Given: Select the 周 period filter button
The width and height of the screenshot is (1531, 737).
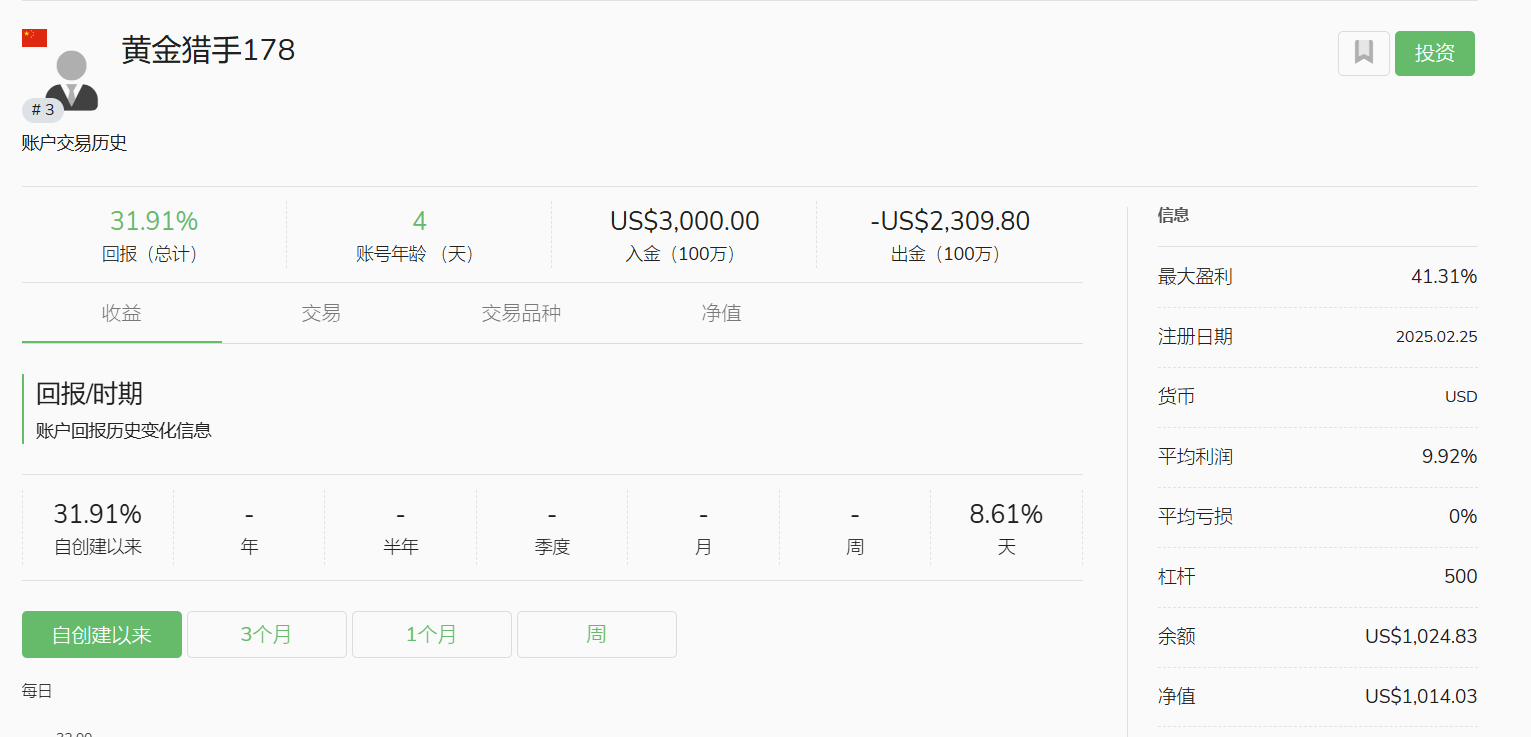Looking at the screenshot, I should [x=597, y=635].
